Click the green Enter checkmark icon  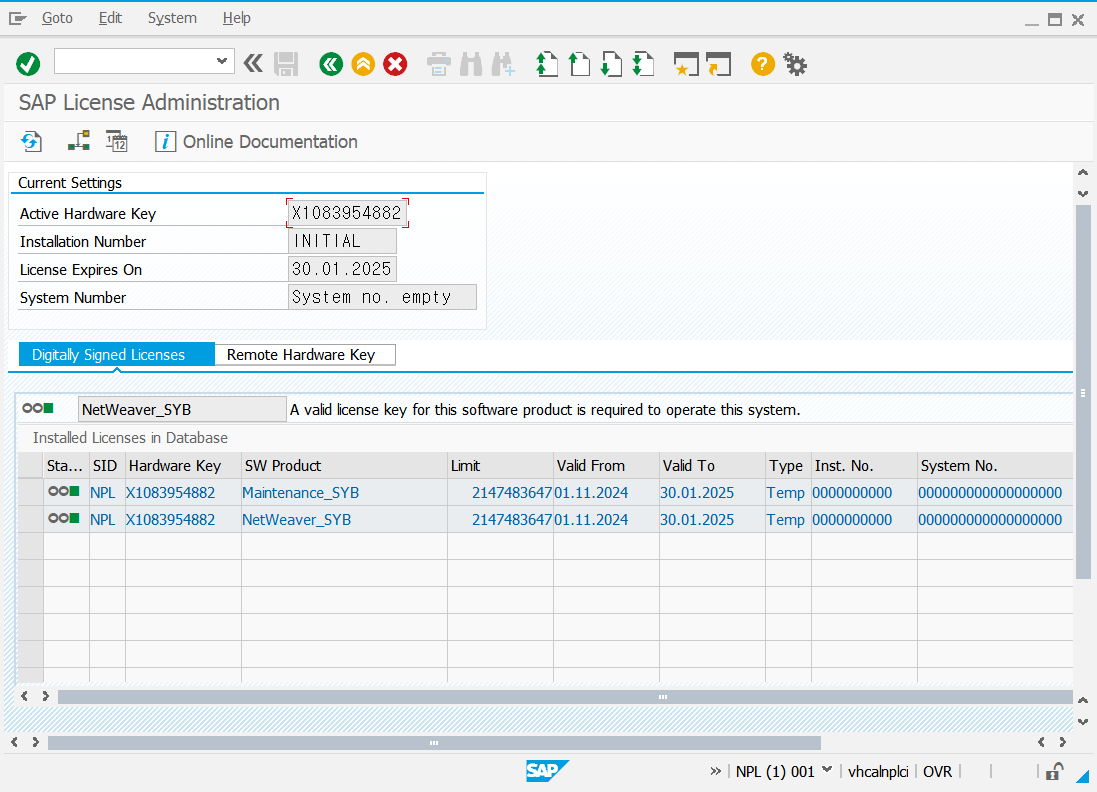pyautogui.click(x=28, y=64)
